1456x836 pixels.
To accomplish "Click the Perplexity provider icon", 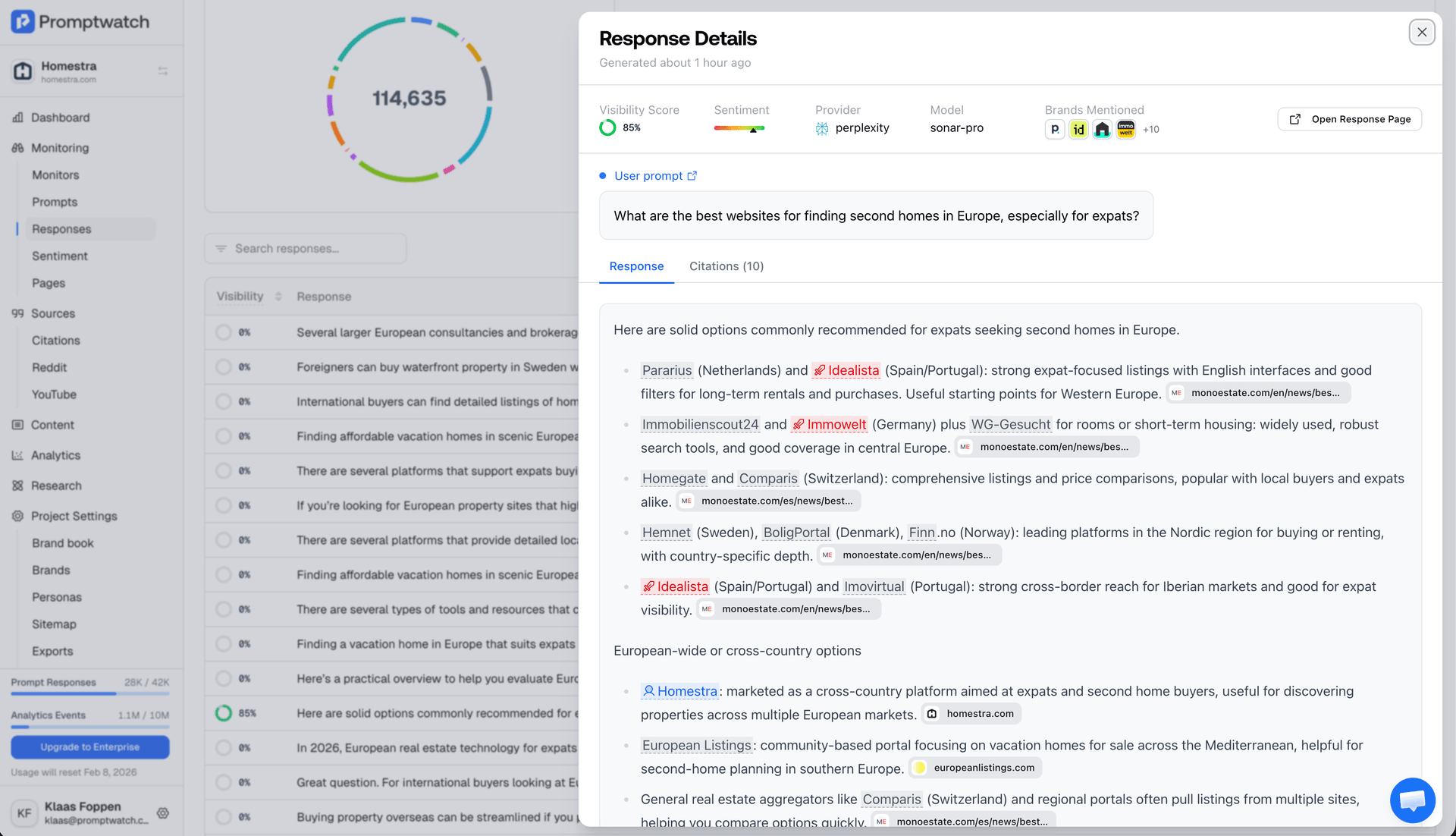I will coord(822,128).
